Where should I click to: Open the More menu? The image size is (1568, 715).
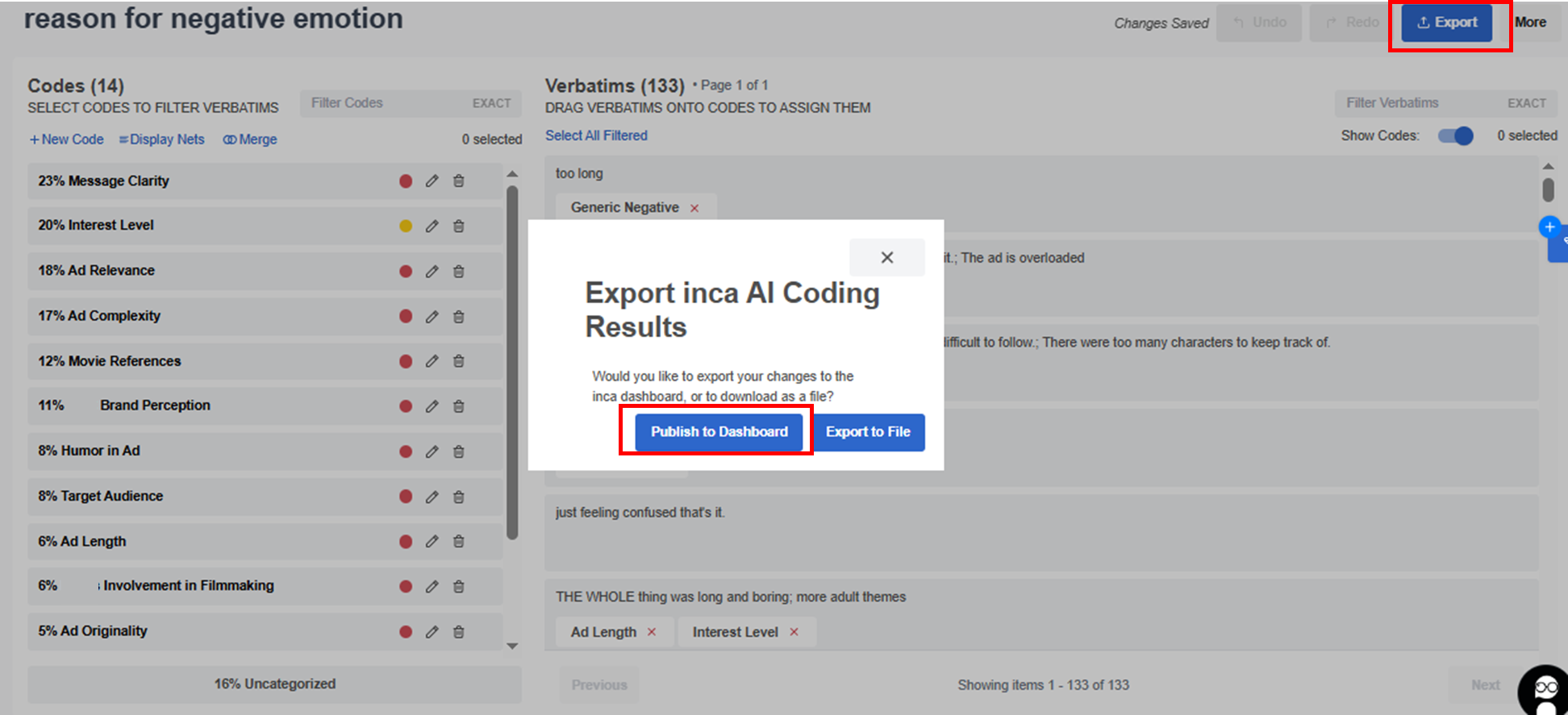tap(1530, 23)
